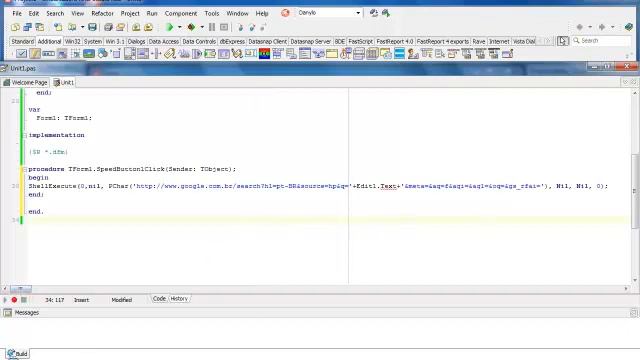Click the Remove file from project icon
640x360 pixels.
149,27
